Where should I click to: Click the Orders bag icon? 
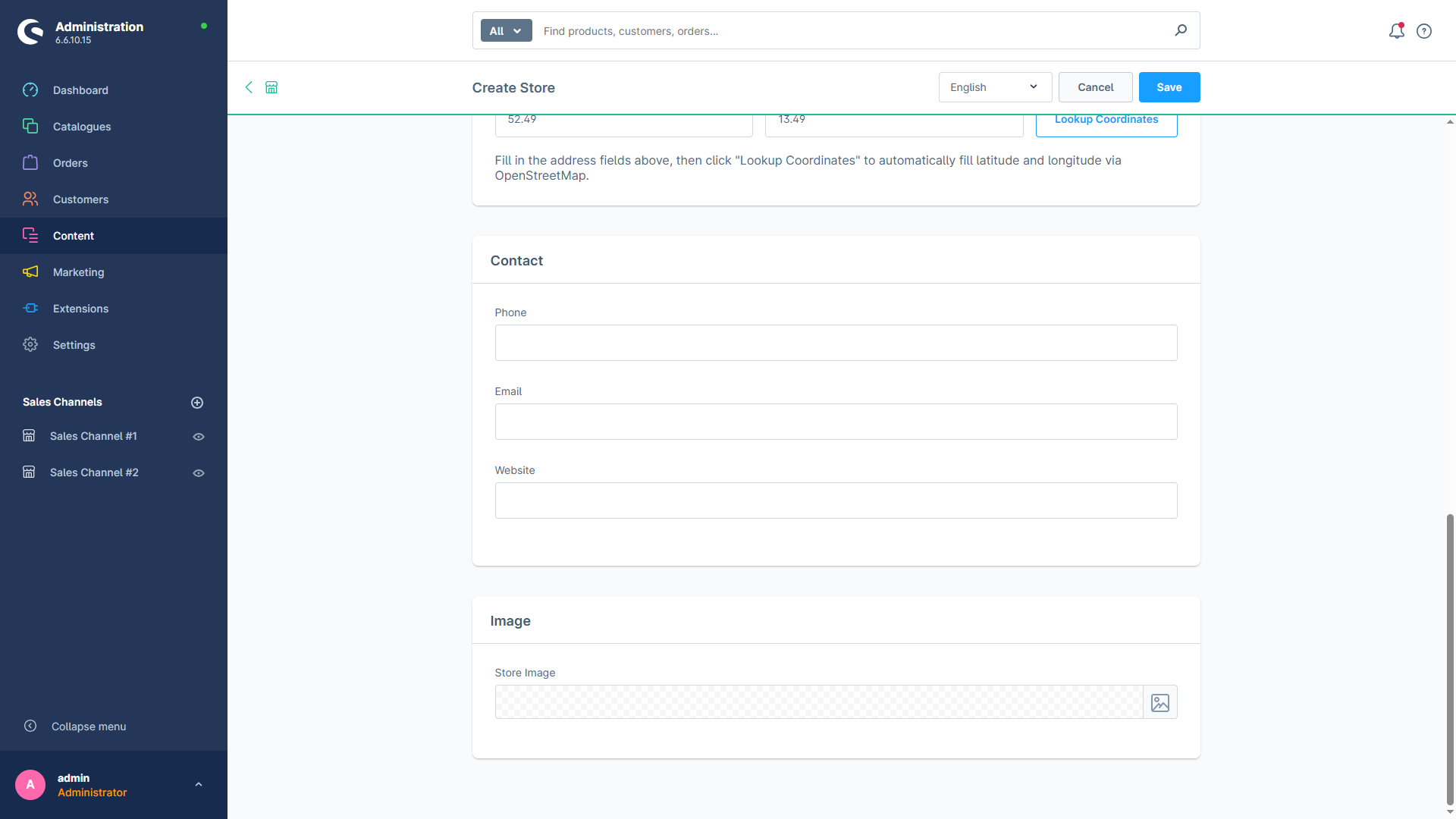[30, 163]
